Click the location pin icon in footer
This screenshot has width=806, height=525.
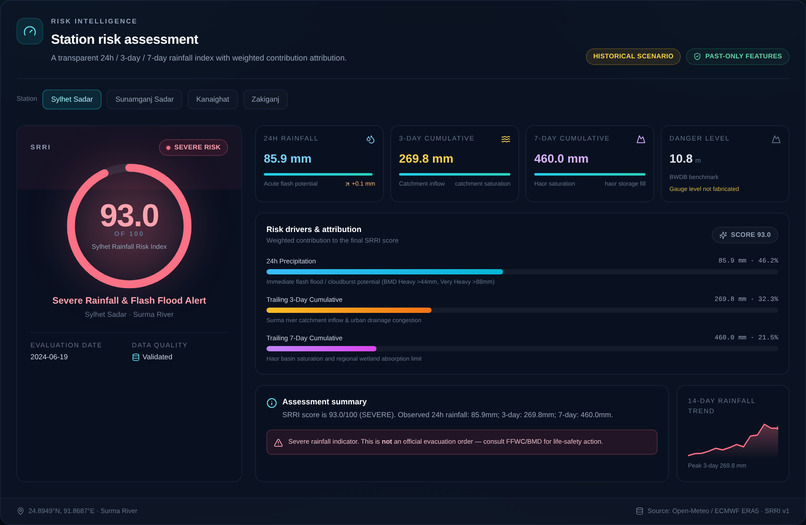tap(21, 511)
